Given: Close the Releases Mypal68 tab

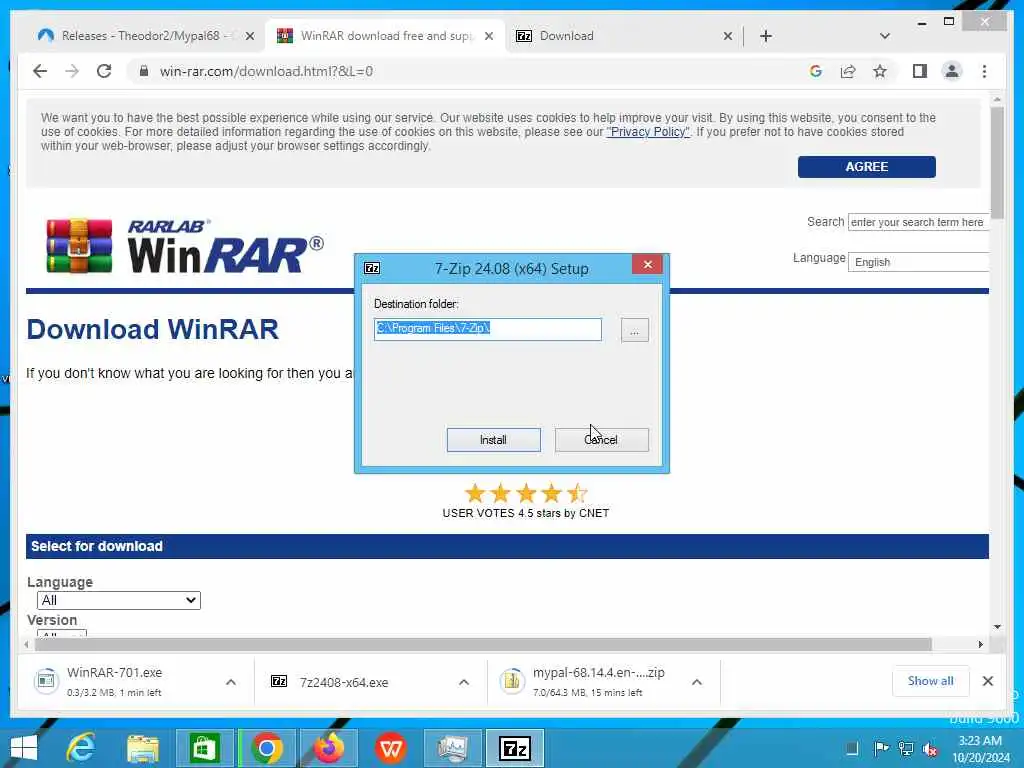Looking at the screenshot, I should tap(249, 37).
